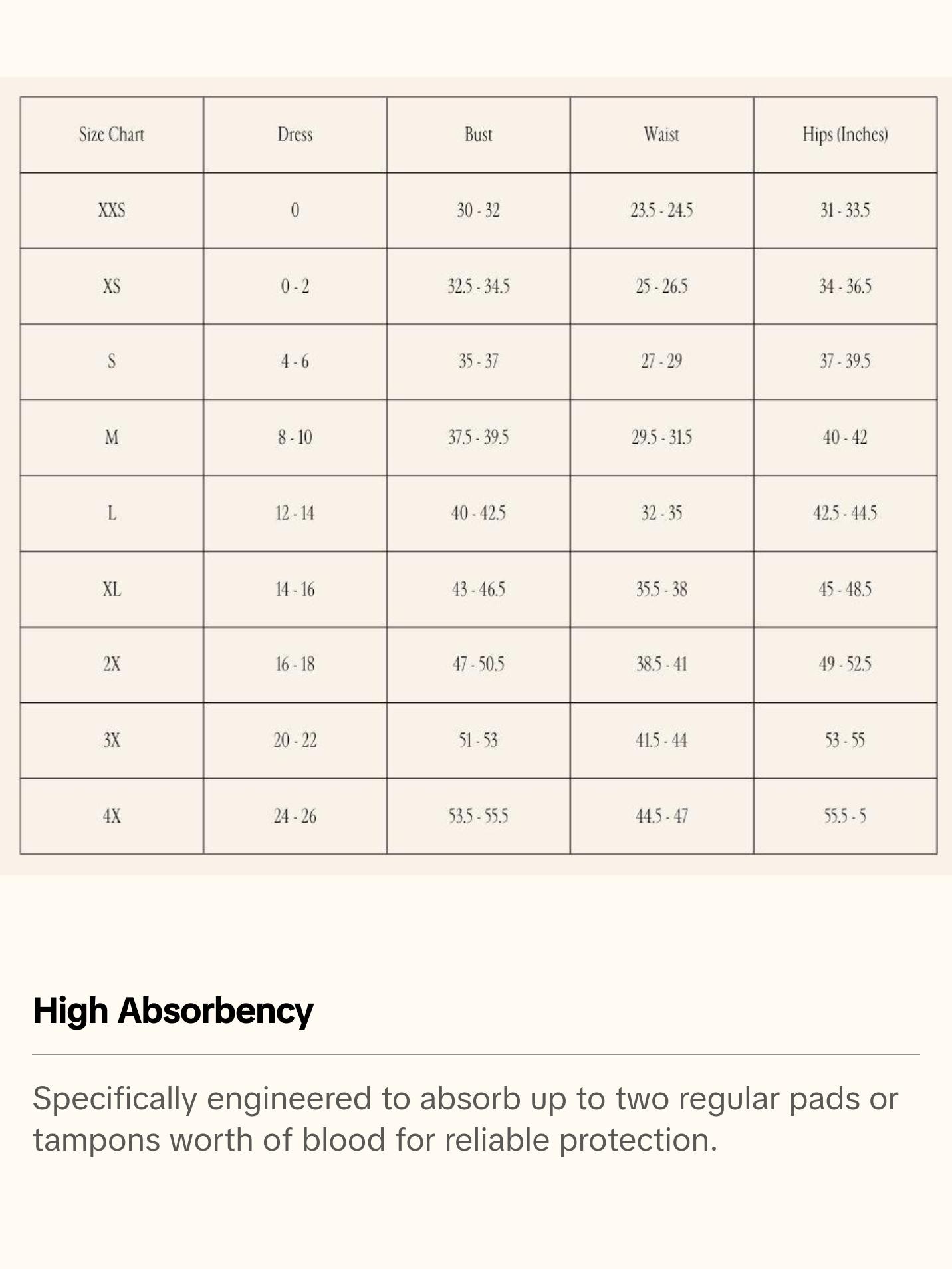This screenshot has height=1269, width=952.
Task: Click the Hips (Inches) column header
Action: [845, 135]
